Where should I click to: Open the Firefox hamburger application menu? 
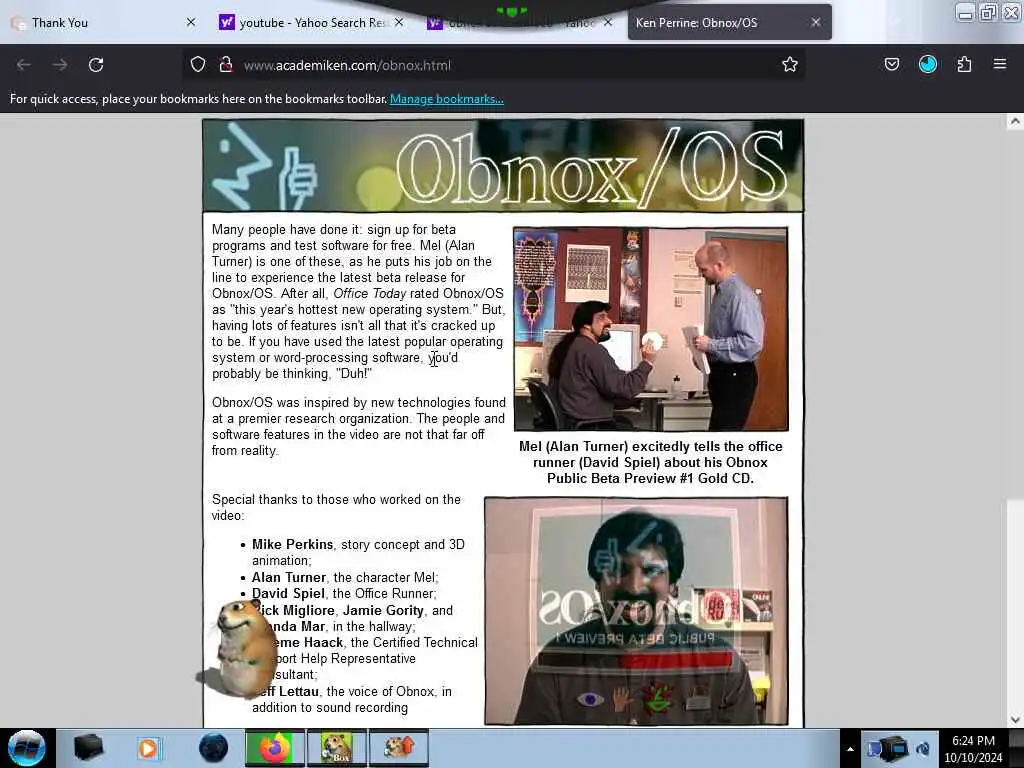pos(1000,64)
